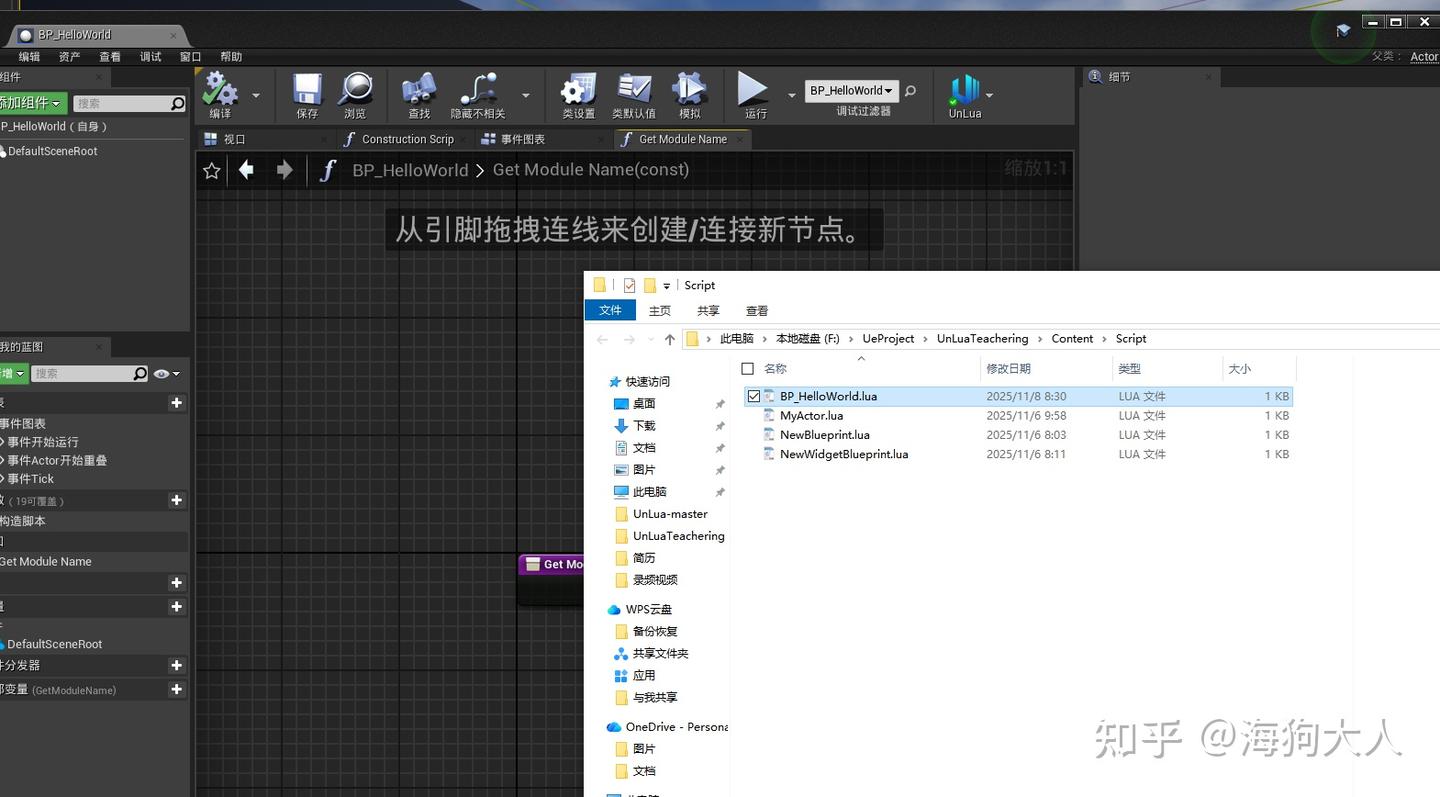The height and width of the screenshot is (797, 1440).
Task: Go back in graph navigation history
Action: 246,170
